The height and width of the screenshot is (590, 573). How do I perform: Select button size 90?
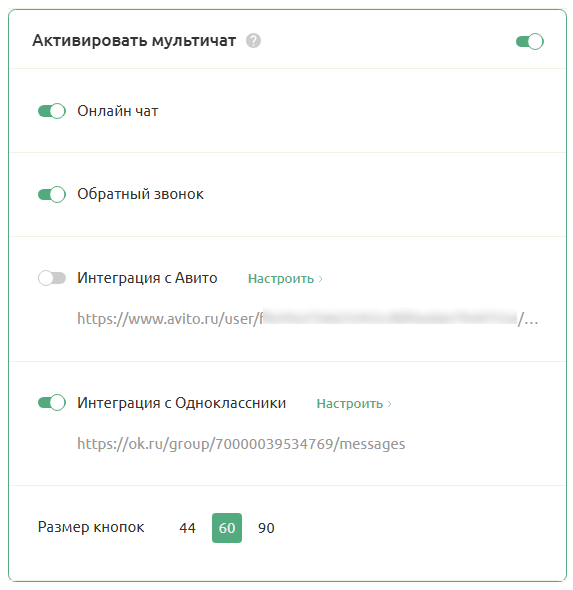tap(266, 528)
